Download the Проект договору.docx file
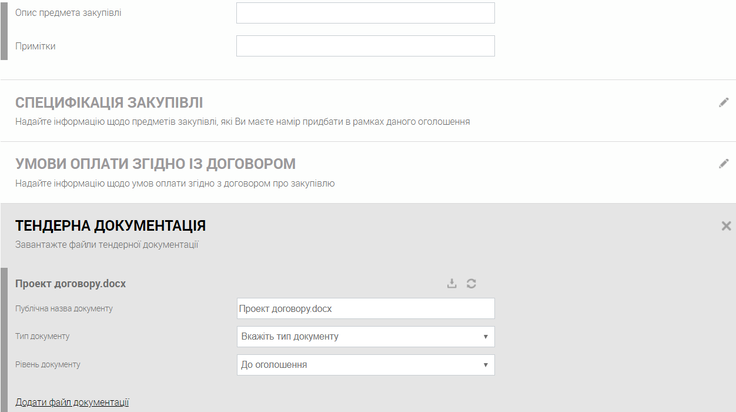The height and width of the screenshot is (412, 736). (452, 284)
